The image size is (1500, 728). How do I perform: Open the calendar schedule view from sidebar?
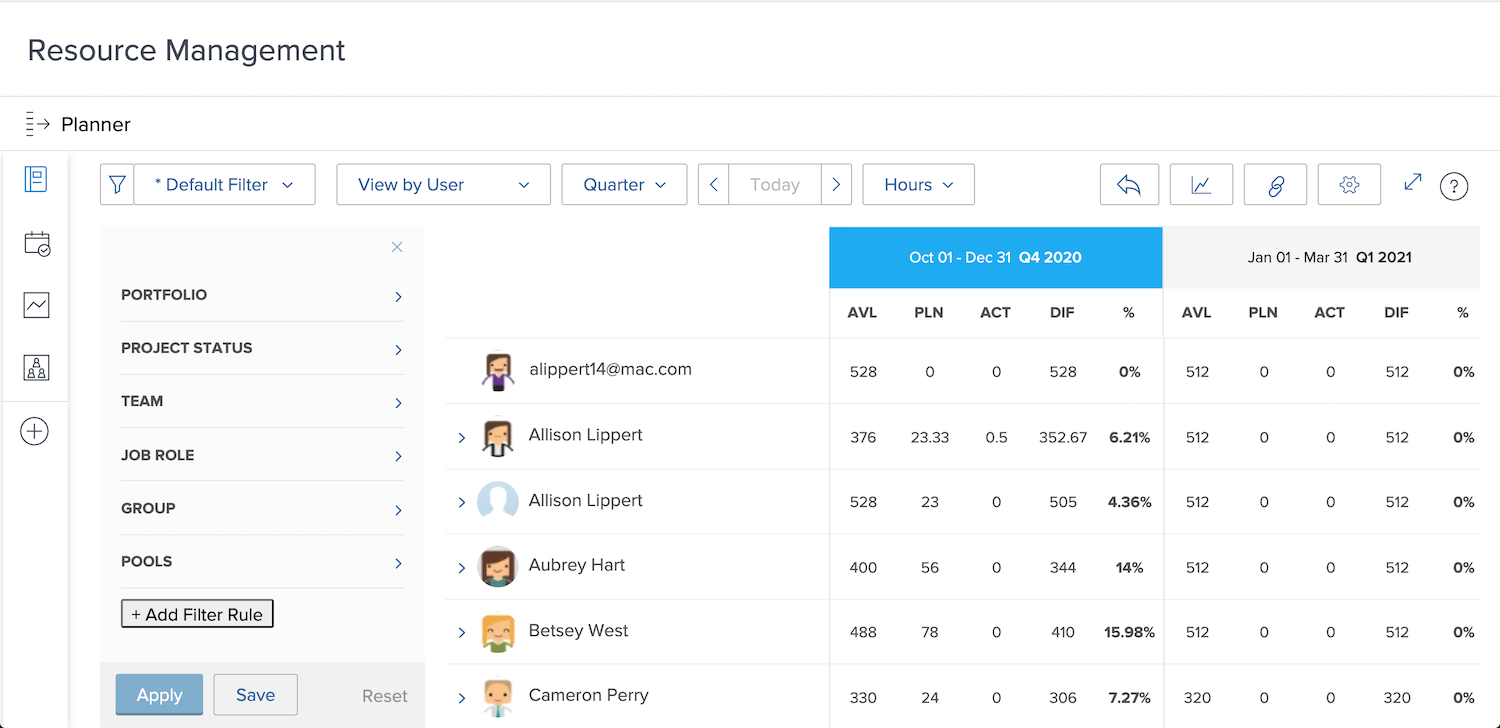36,243
